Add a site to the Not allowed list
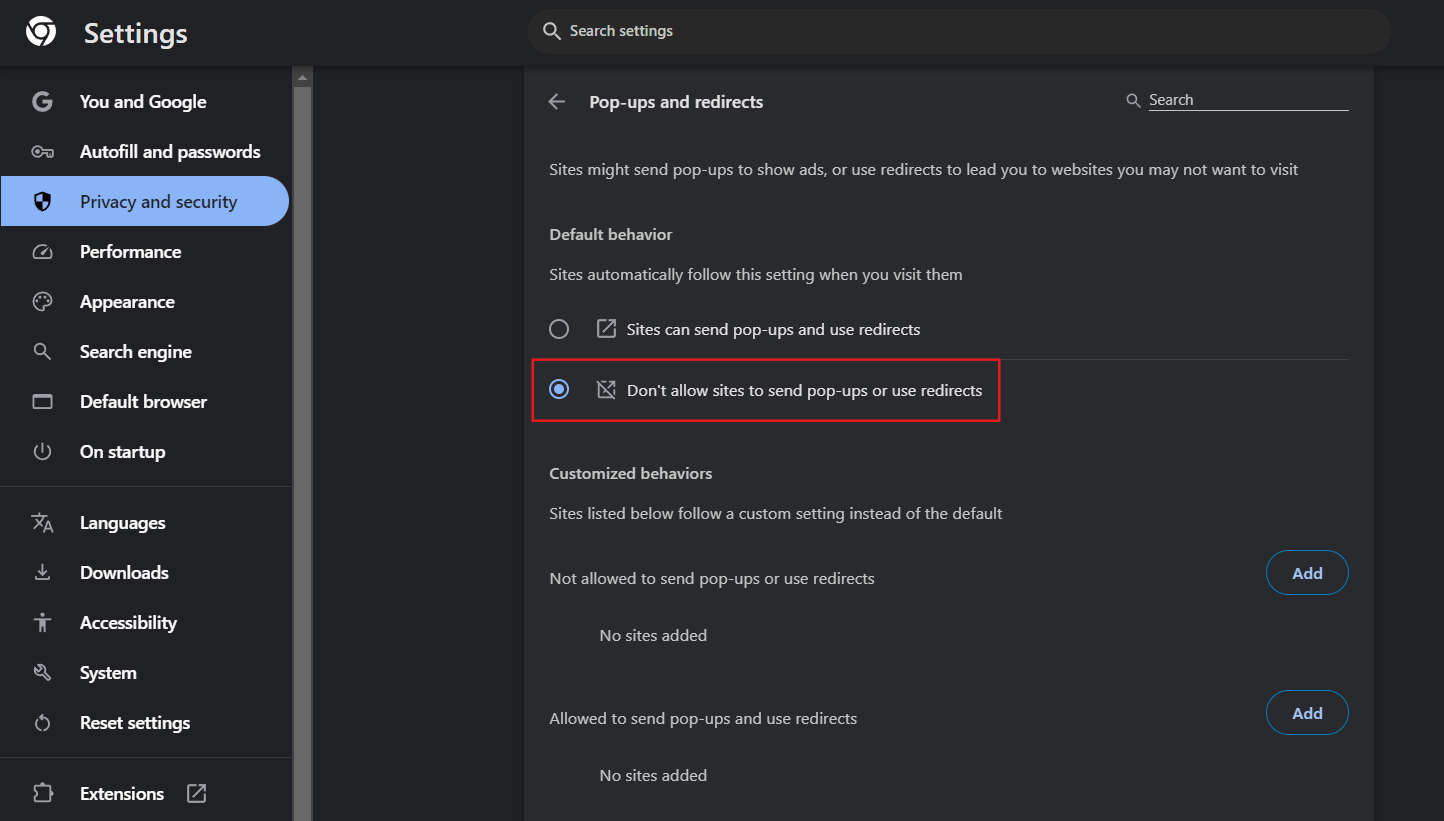 click(1307, 574)
